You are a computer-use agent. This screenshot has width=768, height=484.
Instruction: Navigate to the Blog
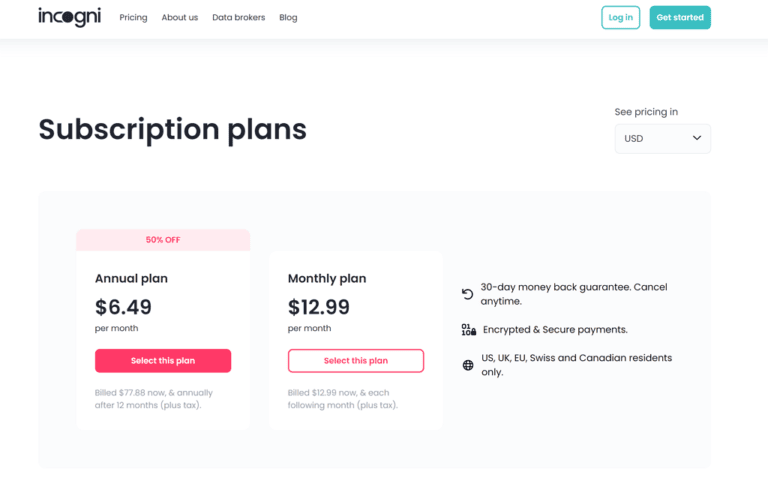click(x=288, y=18)
